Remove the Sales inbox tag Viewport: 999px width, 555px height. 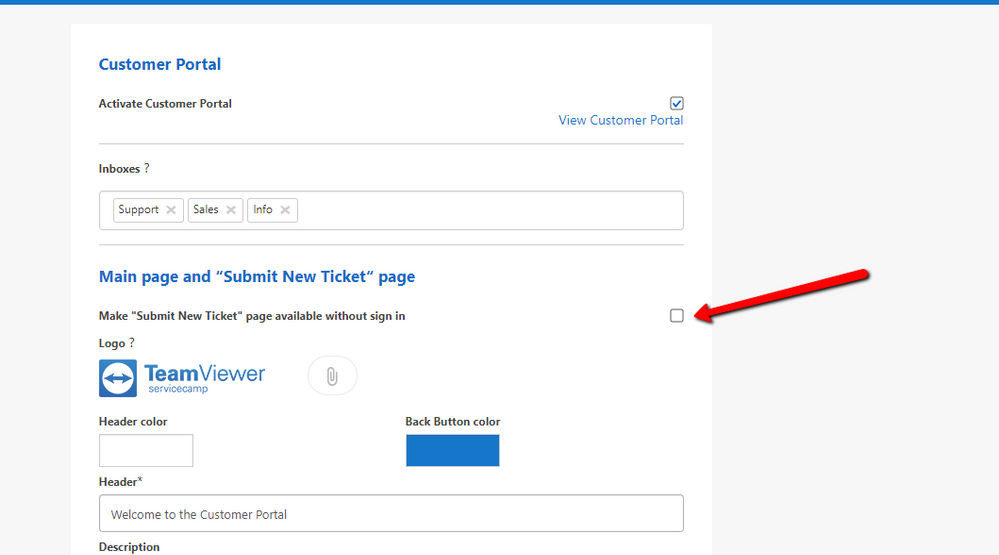231,210
